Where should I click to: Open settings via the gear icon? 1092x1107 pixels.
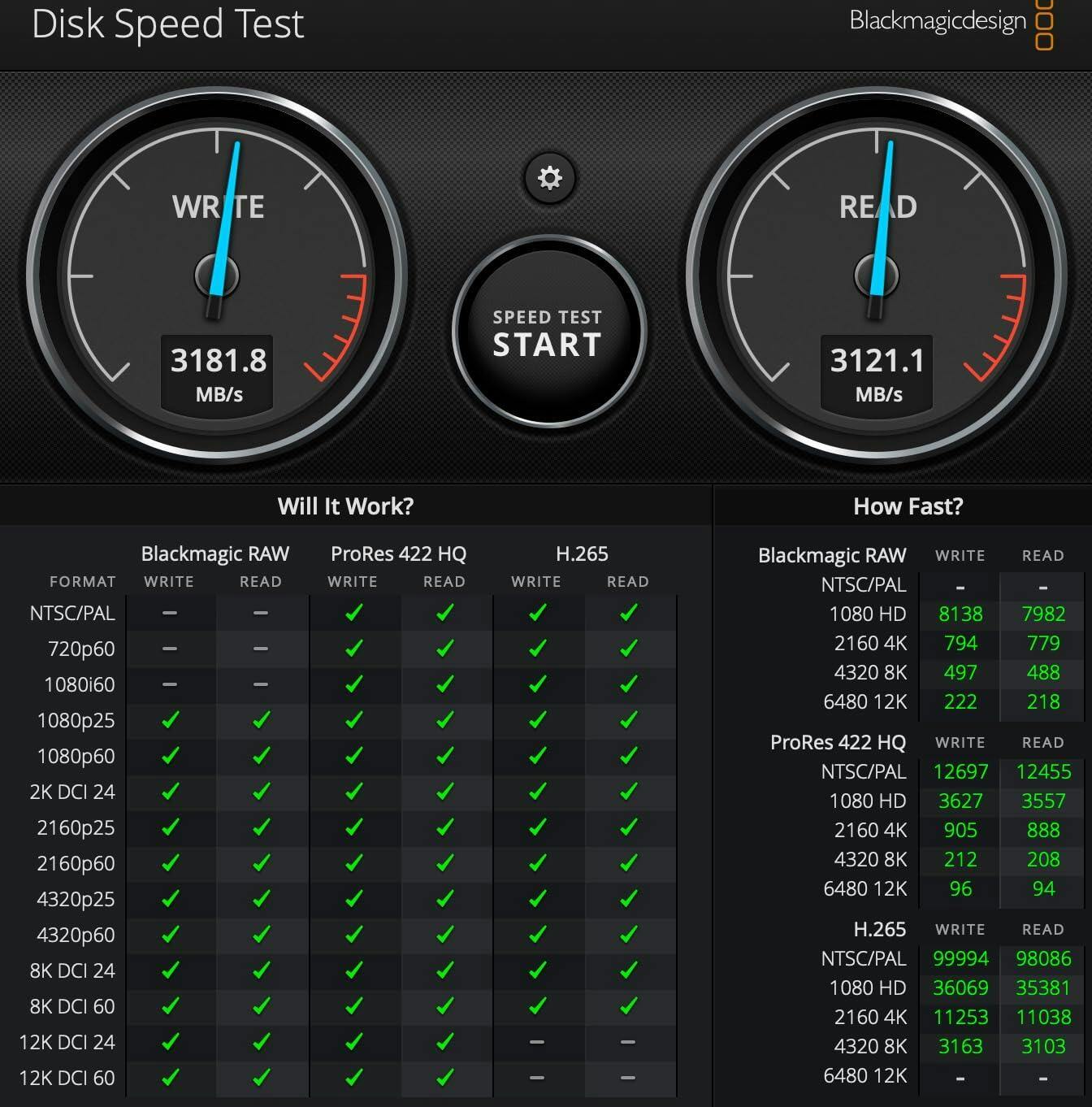[550, 177]
